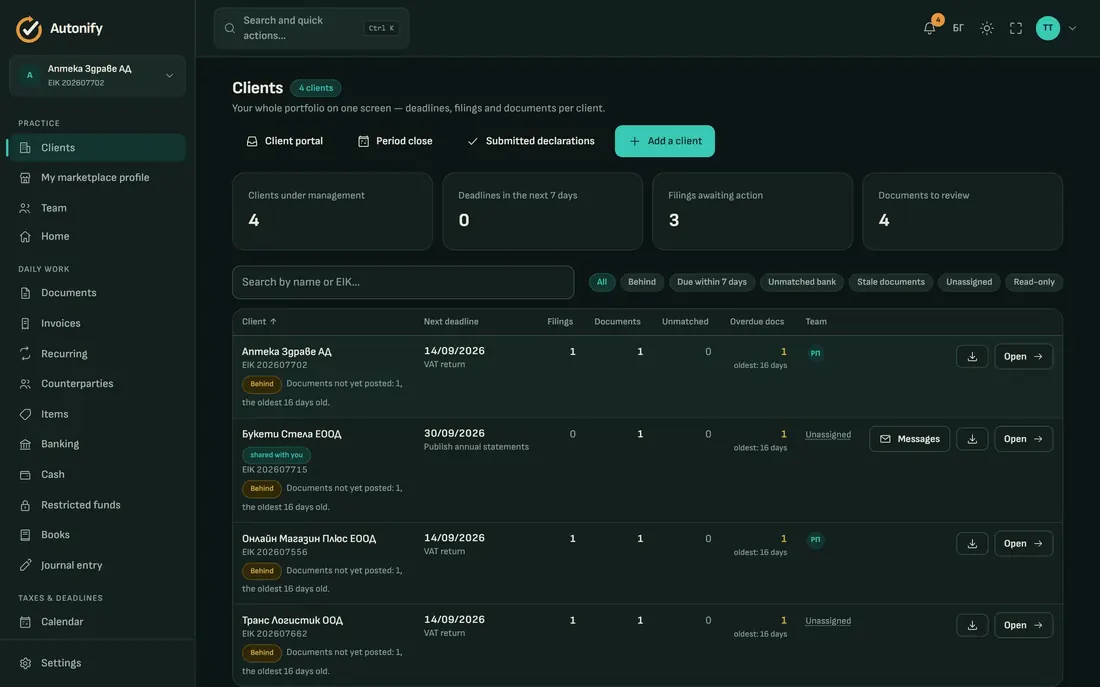The height and width of the screenshot is (687, 1100).
Task: Open My marketplace profile
Action: (98, 178)
